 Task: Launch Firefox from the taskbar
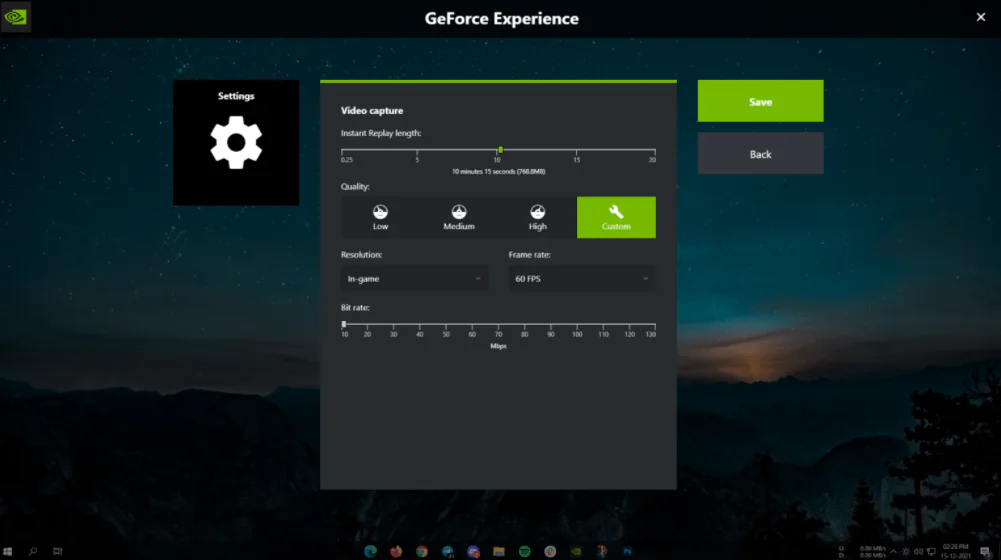[396, 551]
